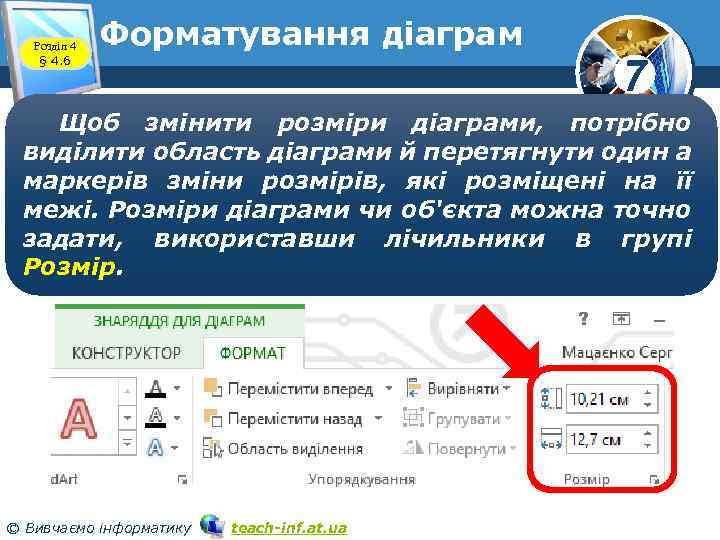Image resolution: width=720 pixels, height=540 pixels.
Task: Open ribbon display options icon
Action: click(621, 318)
